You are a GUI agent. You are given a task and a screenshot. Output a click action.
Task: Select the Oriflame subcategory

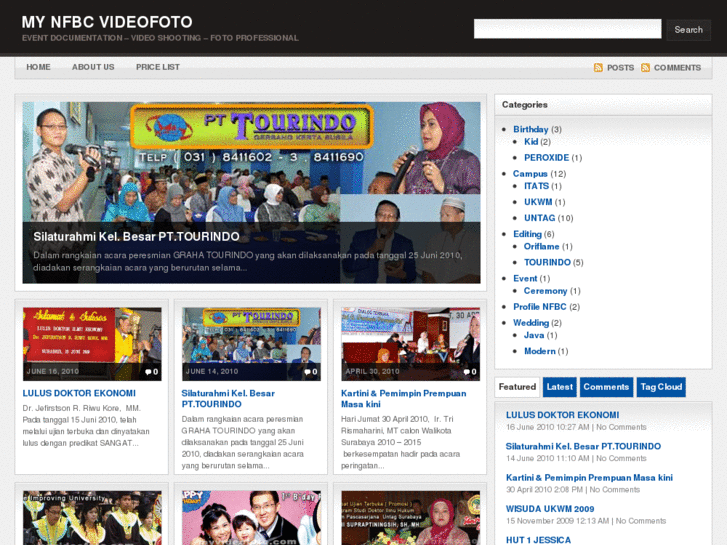[x=542, y=247]
